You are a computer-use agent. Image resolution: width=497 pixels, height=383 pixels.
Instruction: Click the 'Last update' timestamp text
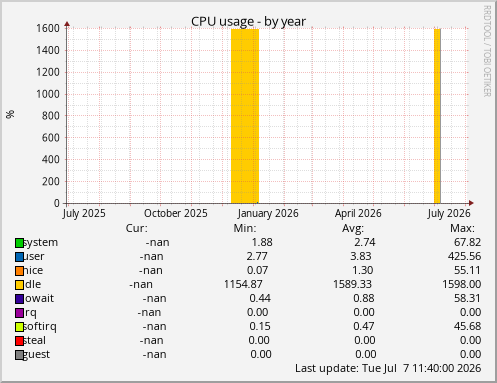pyautogui.click(x=388, y=368)
